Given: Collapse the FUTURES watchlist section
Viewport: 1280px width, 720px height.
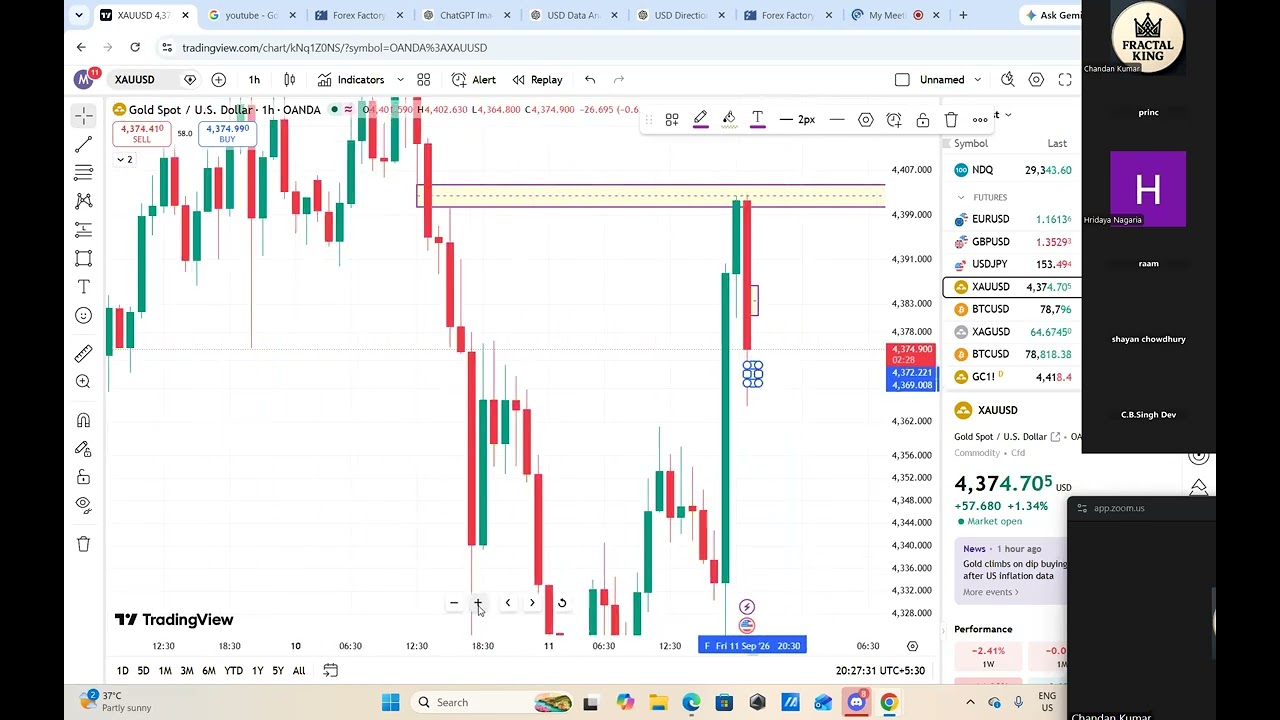Looking at the screenshot, I should pyautogui.click(x=961, y=198).
